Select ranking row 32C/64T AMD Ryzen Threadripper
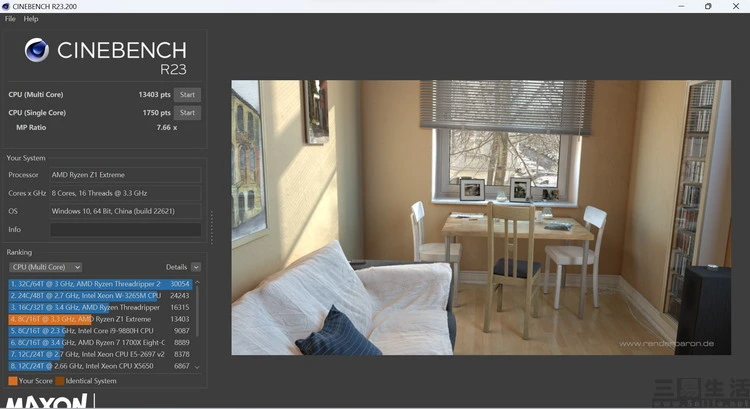This screenshot has height=409, width=750. [x=100, y=284]
